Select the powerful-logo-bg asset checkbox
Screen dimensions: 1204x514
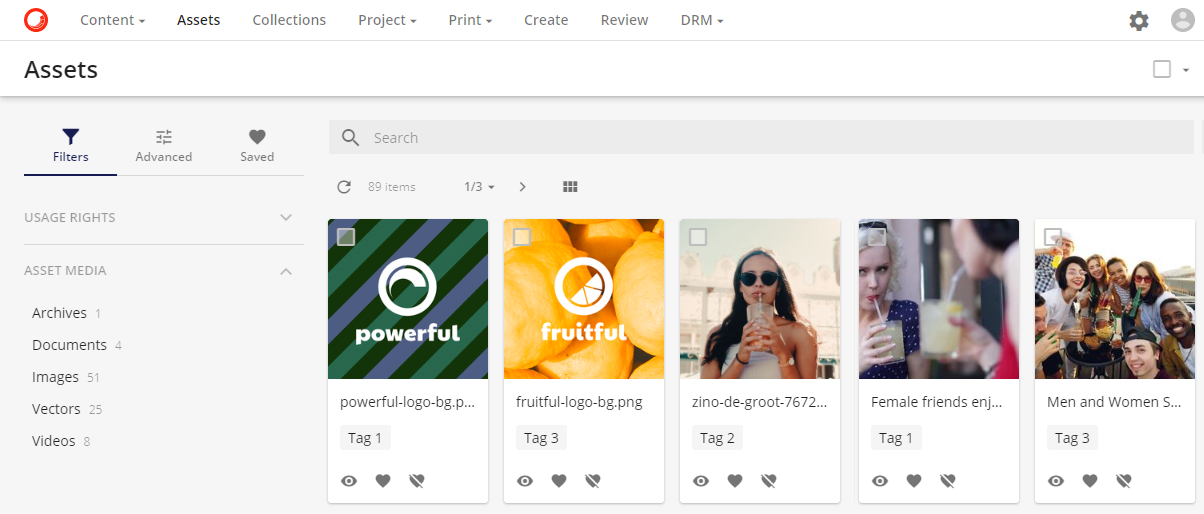[346, 237]
